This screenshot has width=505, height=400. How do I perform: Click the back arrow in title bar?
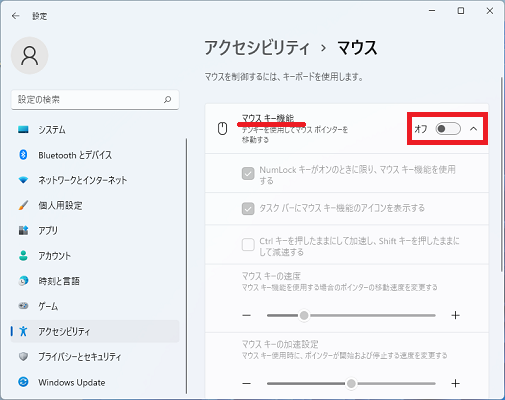coord(16,16)
